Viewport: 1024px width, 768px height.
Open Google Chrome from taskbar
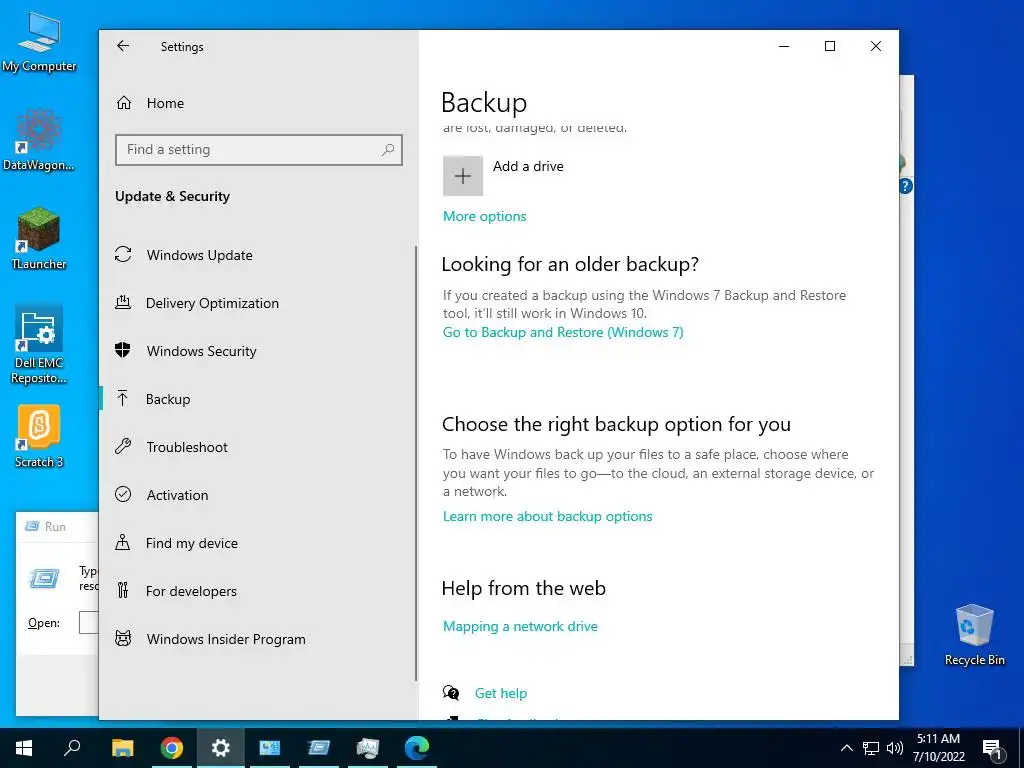[x=172, y=748]
